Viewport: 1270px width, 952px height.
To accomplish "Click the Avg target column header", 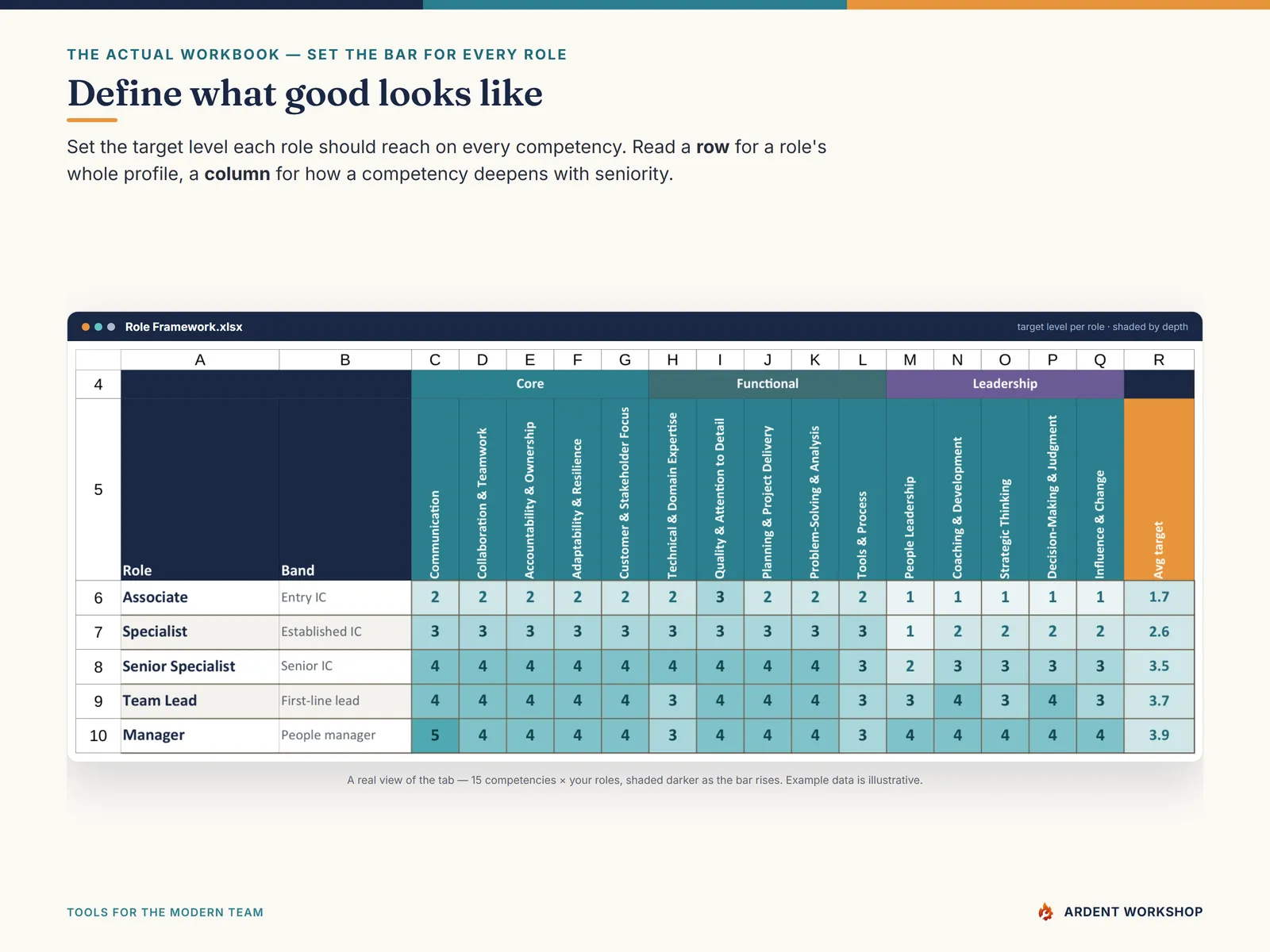I will point(1159,489).
